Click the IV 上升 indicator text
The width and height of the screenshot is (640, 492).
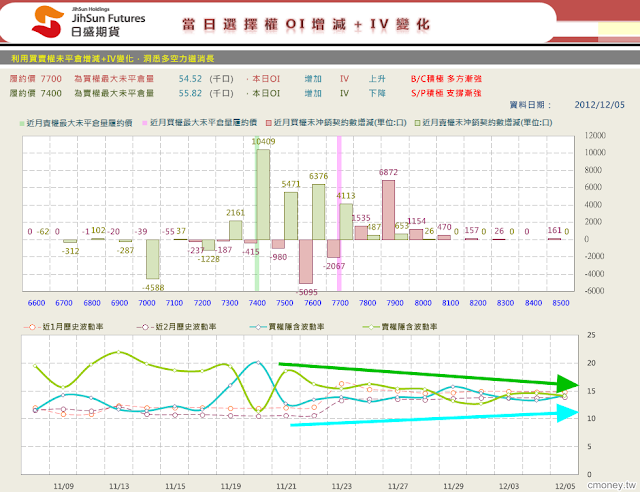[x=363, y=79]
